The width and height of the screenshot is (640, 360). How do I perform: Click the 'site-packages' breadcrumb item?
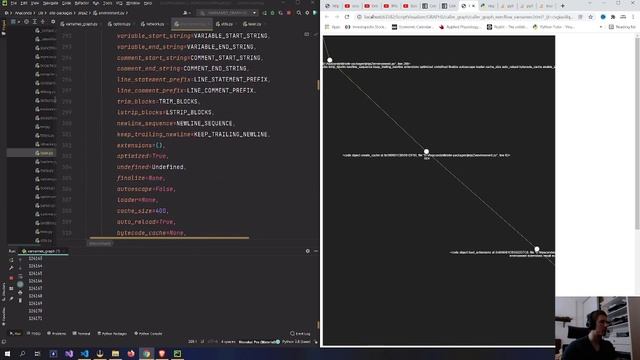pyautogui.click(x=61, y=13)
